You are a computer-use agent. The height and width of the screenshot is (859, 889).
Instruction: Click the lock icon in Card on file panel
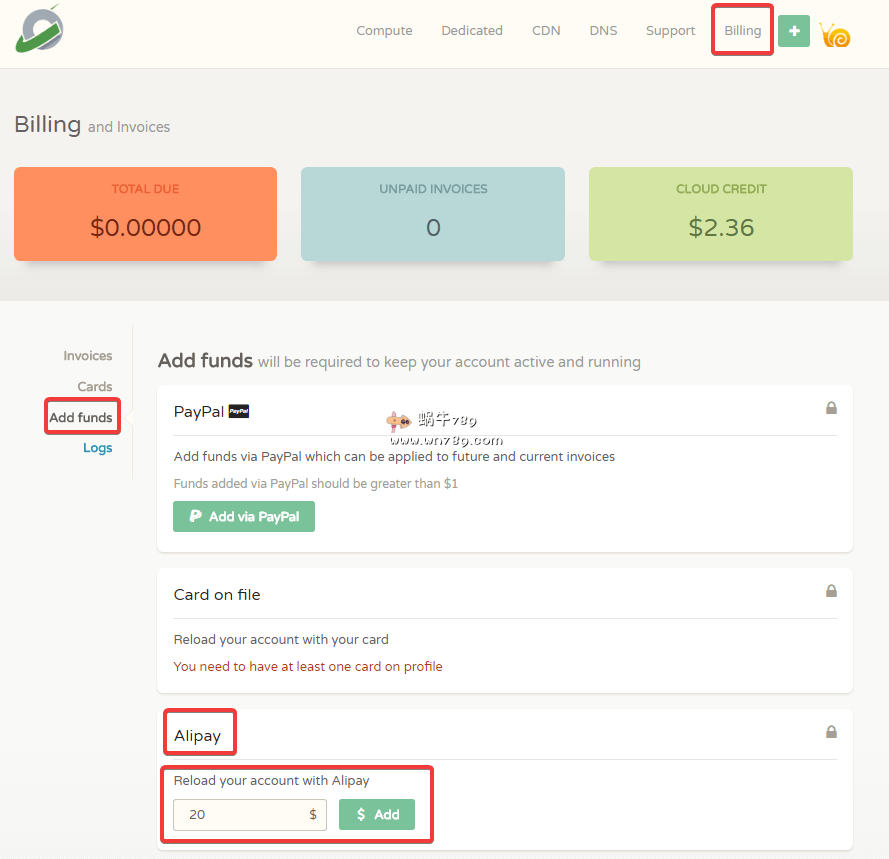[831, 591]
